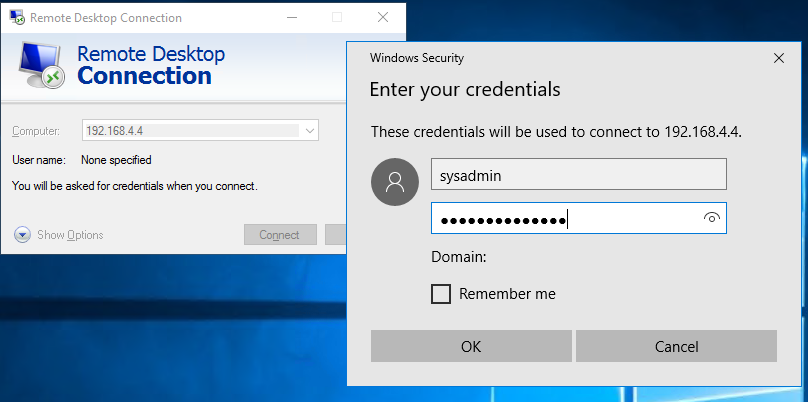The image size is (808, 402).
Task: Minimize the Remote Desktop Connection window
Action: [292, 18]
